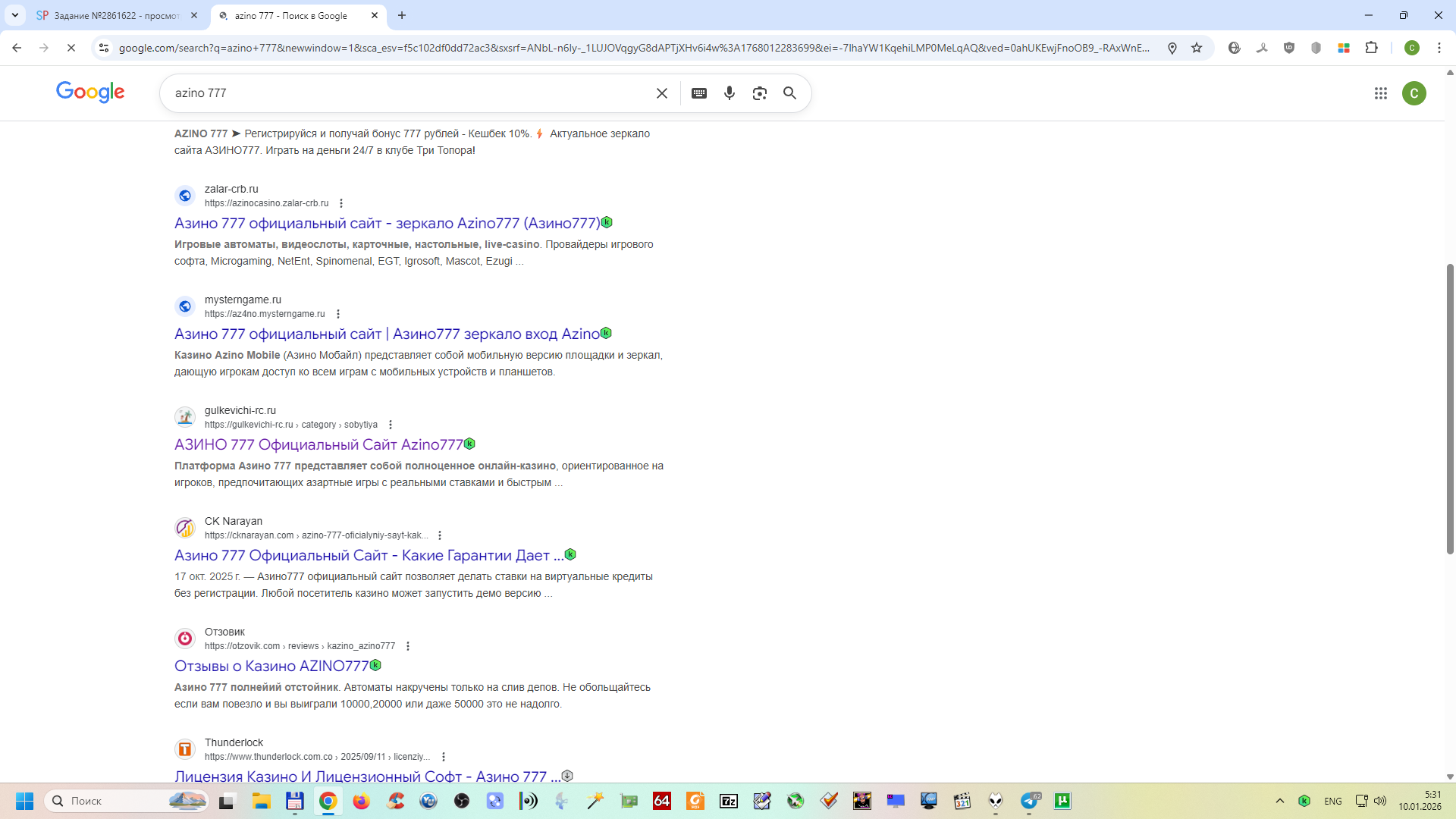Bookmark this page with star icon
The height and width of the screenshot is (819, 1456).
pos(1197,48)
